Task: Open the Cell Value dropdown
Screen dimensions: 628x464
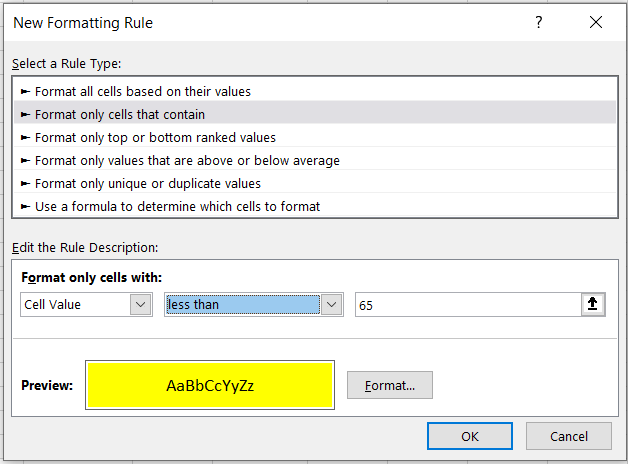Action: pyautogui.click(x=141, y=305)
